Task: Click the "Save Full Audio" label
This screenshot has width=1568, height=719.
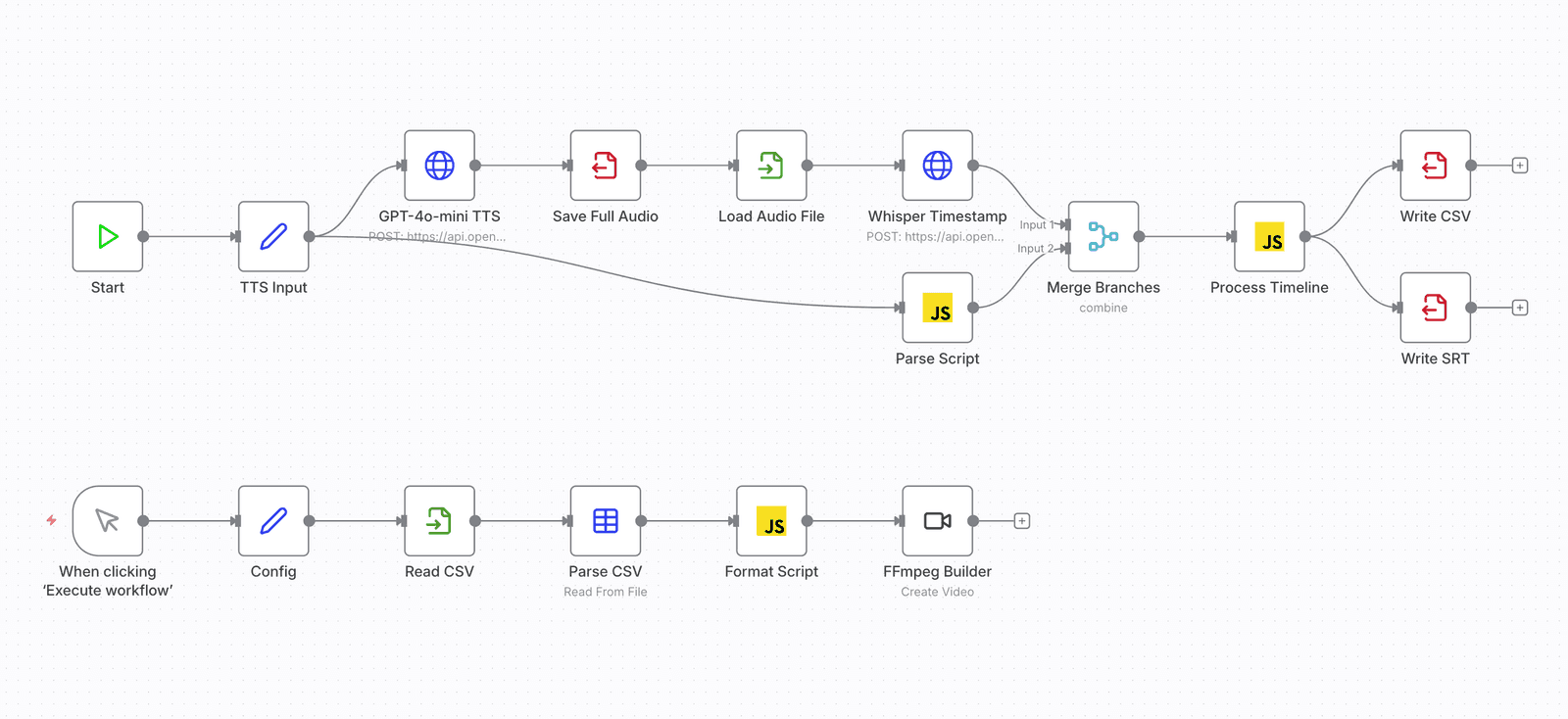Action: point(606,216)
